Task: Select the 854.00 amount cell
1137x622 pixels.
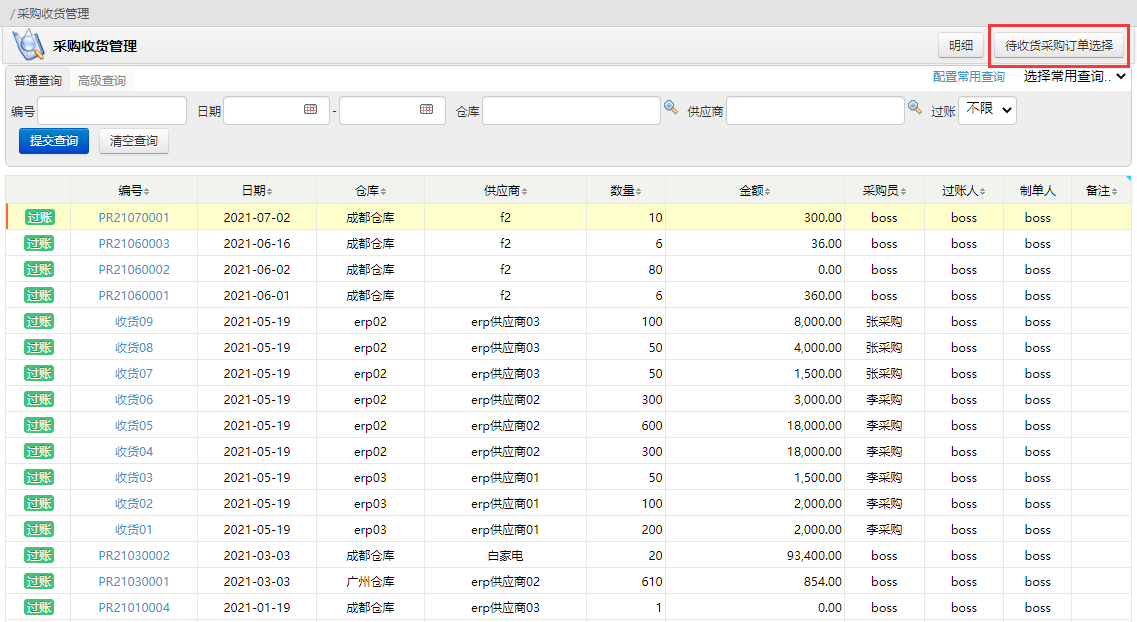Action: pos(755,582)
